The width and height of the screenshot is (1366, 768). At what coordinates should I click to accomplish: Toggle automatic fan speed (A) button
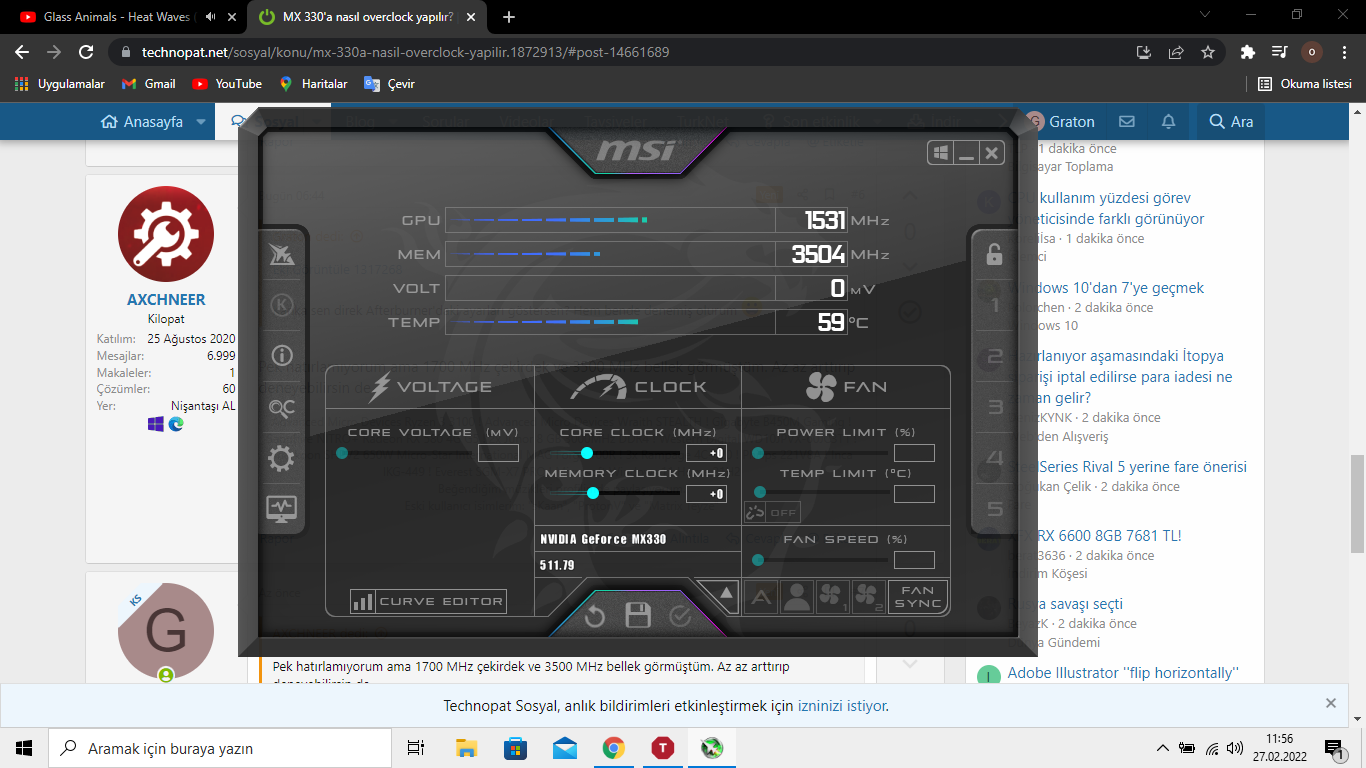(761, 597)
